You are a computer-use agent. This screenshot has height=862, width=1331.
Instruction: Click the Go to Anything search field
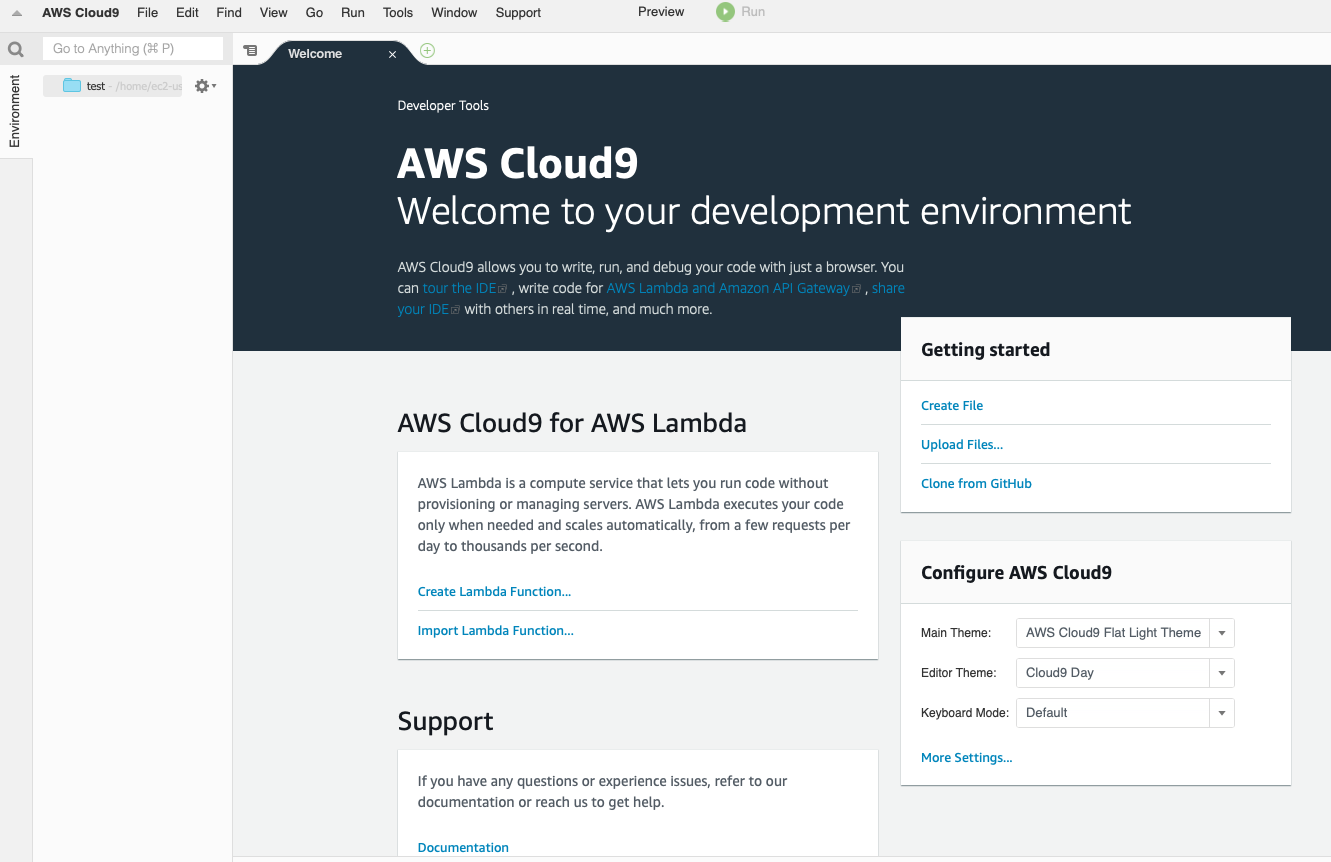(133, 49)
